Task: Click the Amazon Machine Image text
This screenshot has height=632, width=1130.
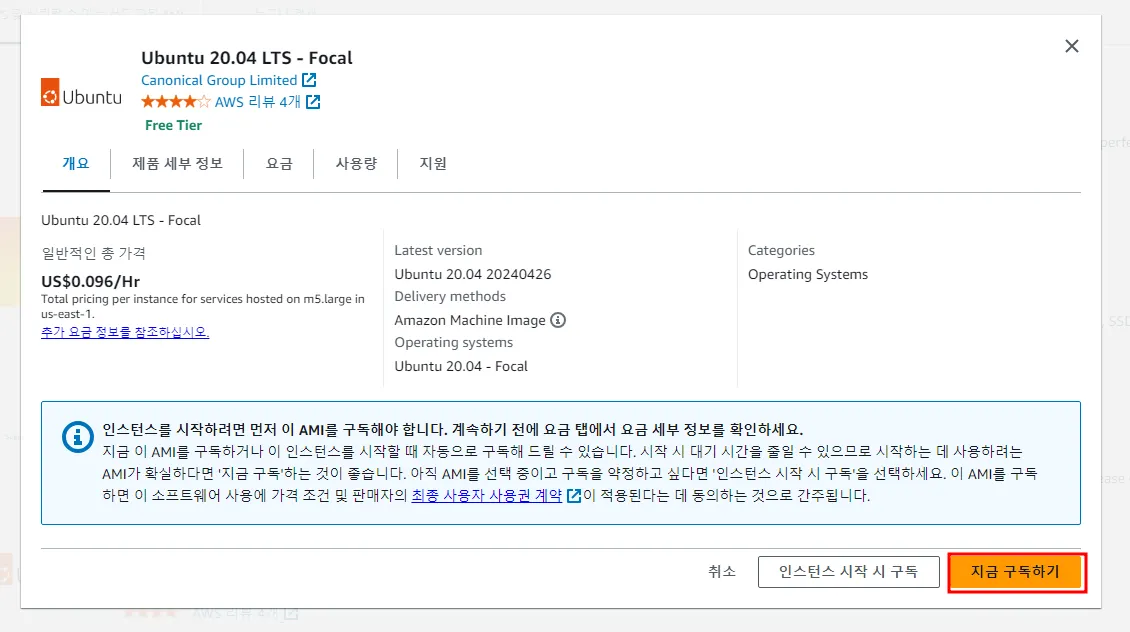Action: [470, 320]
